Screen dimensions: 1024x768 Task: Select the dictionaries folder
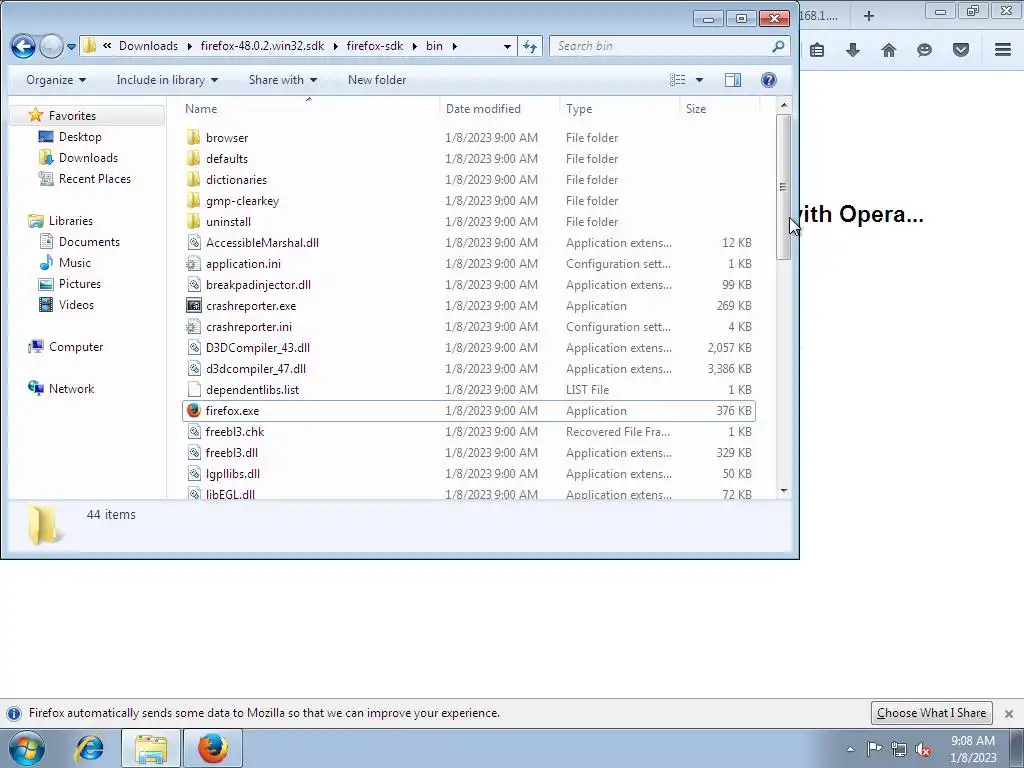[236, 180]
